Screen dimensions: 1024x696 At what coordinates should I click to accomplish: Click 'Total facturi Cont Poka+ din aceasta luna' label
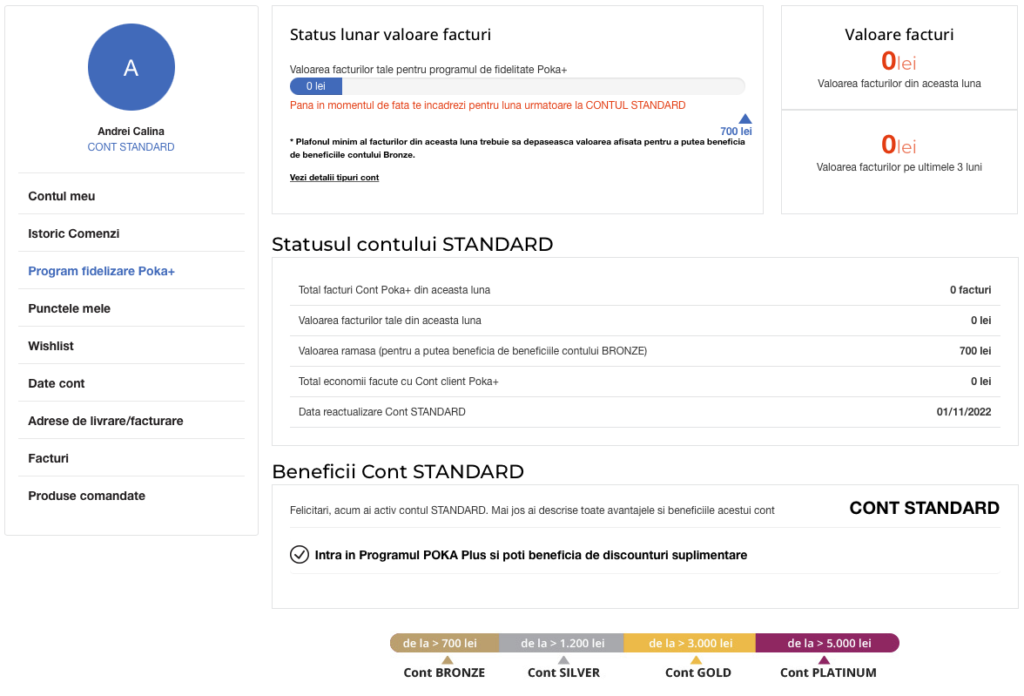[394, 290]
